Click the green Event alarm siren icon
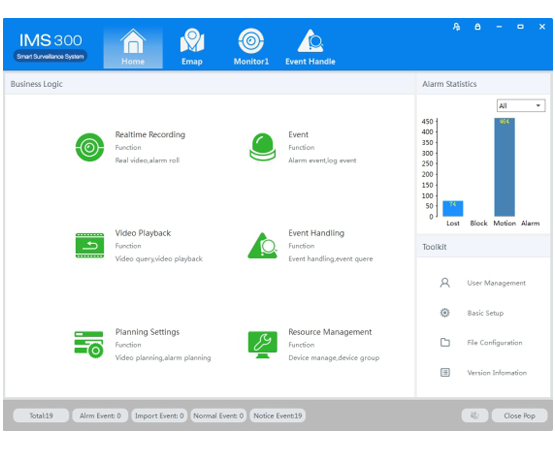Viewport: 555px width, 450px height. click(x=262, y=147)
